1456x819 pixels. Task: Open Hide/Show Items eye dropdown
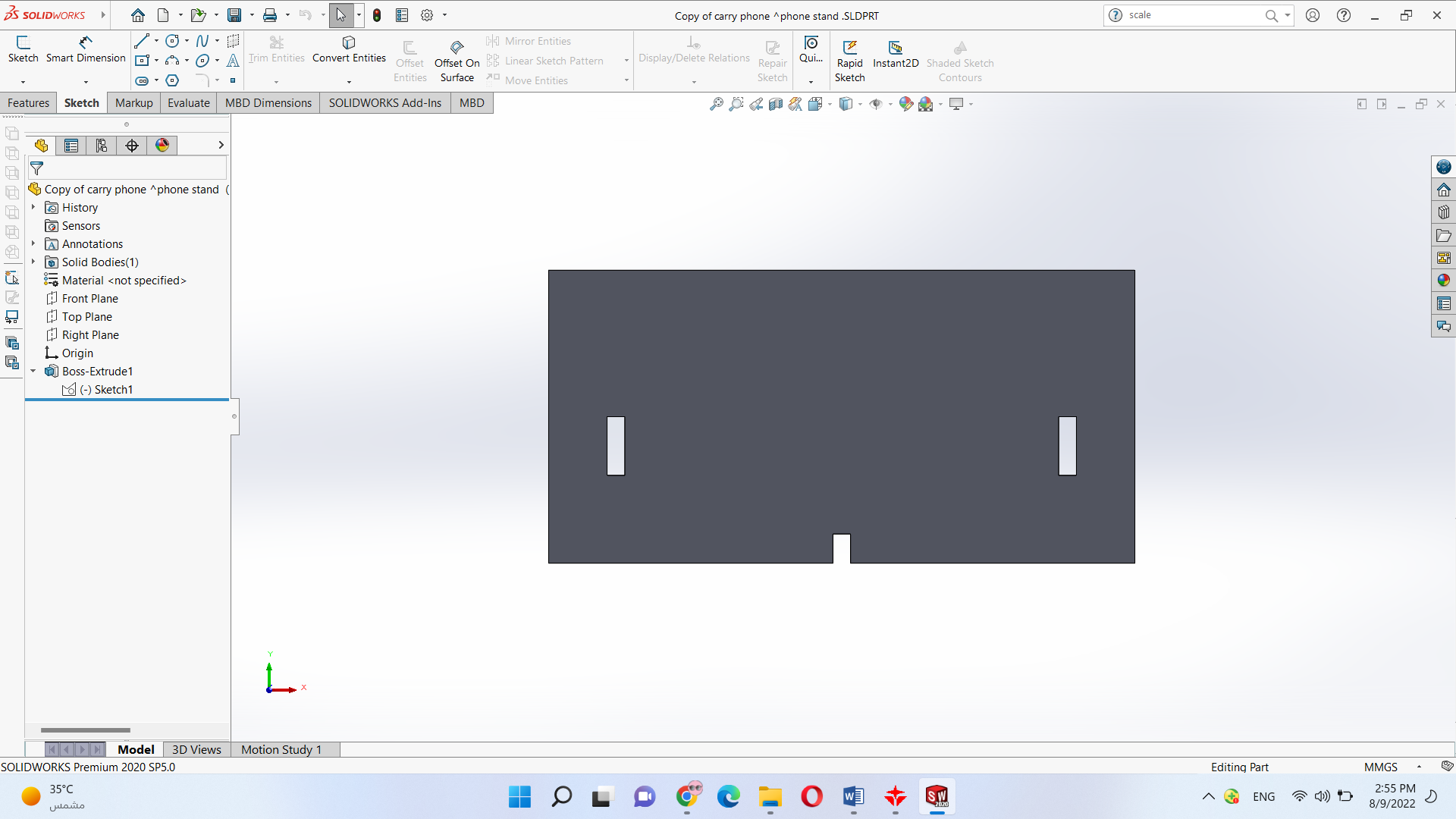(x=875, y=104)
